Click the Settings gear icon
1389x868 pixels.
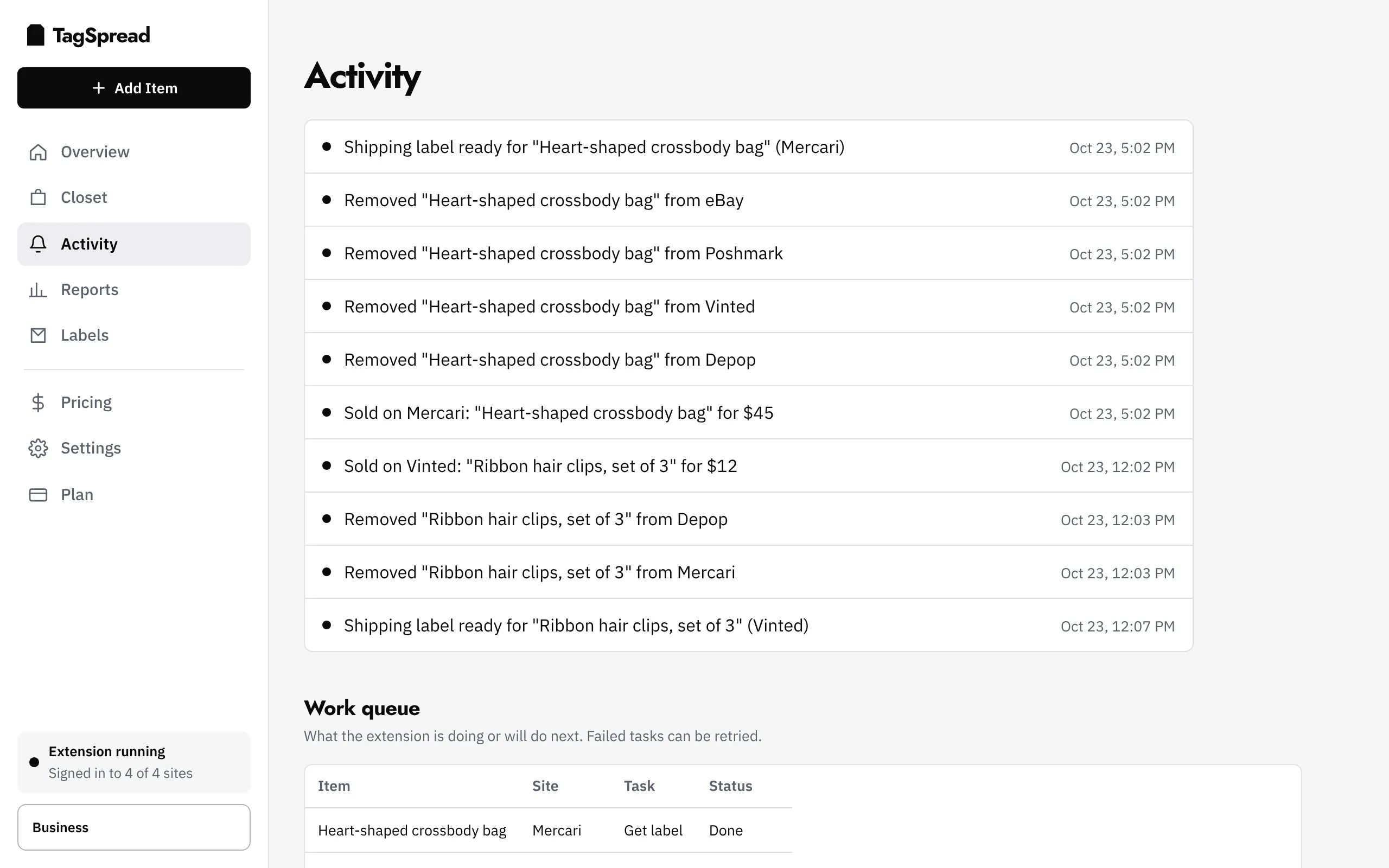pyautogui.click(x=38, y=448)
